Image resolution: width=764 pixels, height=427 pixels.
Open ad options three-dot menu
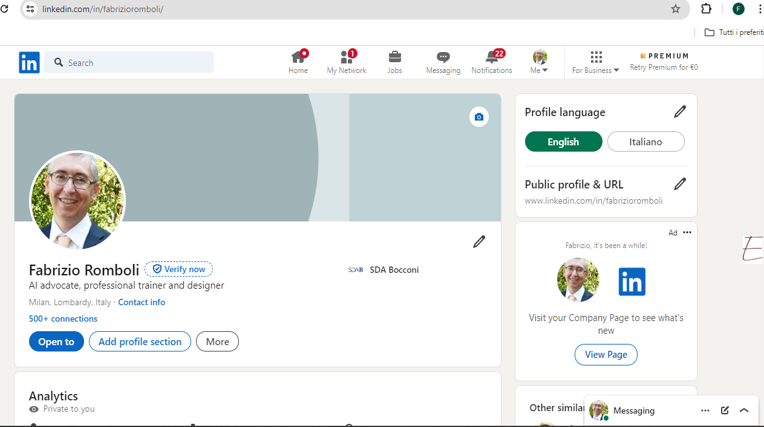pos(687,233)
